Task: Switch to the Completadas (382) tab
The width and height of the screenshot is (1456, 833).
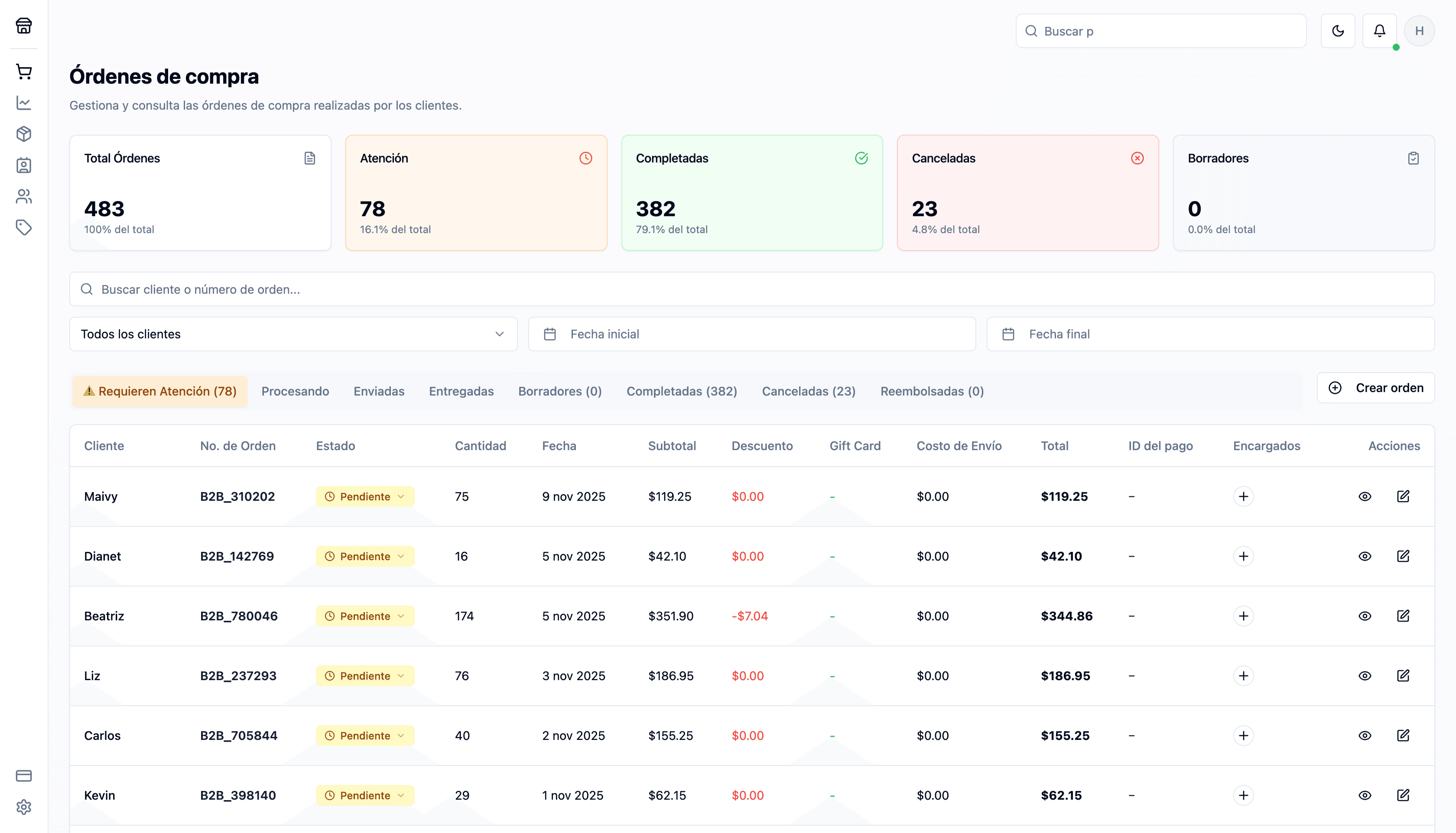Action: (x=681, y=391)
